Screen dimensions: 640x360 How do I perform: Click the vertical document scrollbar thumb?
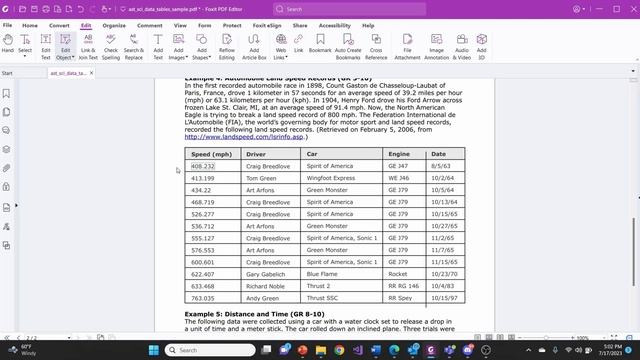tap(633, 252)
